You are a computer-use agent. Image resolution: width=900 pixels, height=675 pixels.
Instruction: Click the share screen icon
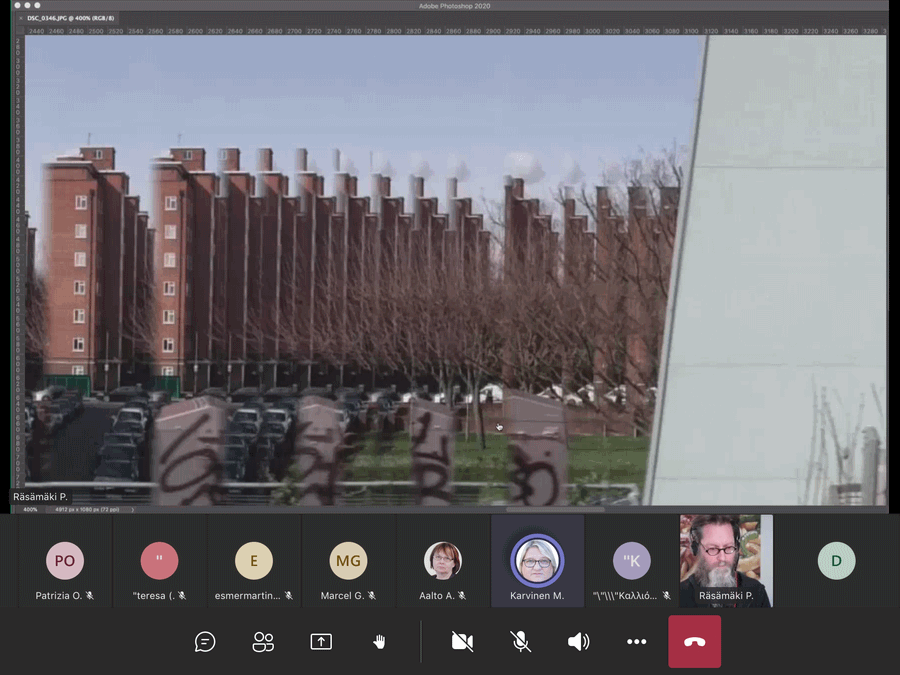(321, 642)
